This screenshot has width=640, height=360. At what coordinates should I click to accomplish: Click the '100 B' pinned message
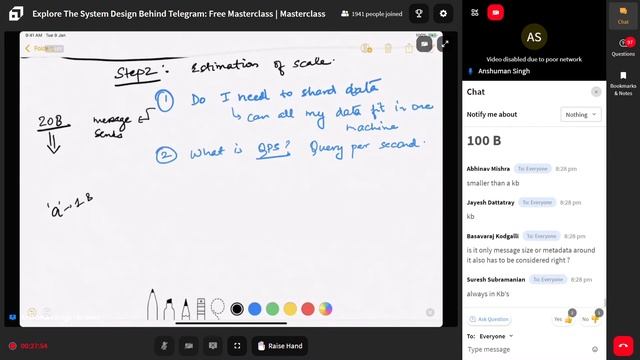(484, 141)
